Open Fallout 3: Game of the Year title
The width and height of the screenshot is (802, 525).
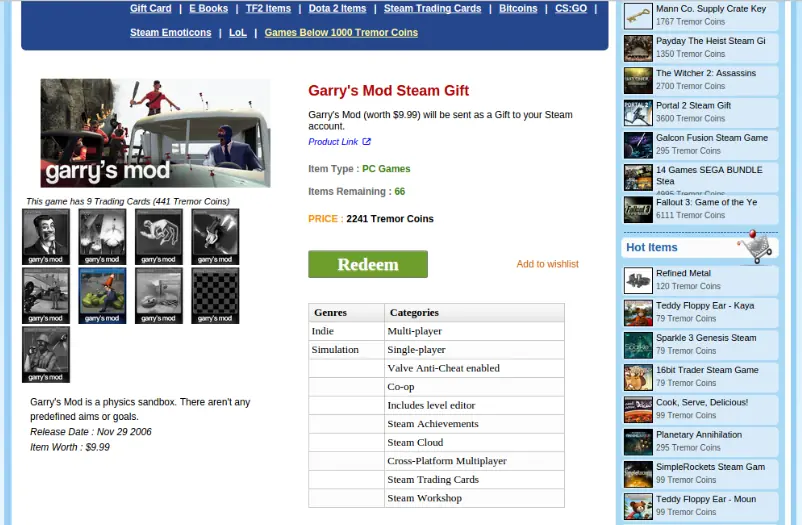(x=706, y=202)
